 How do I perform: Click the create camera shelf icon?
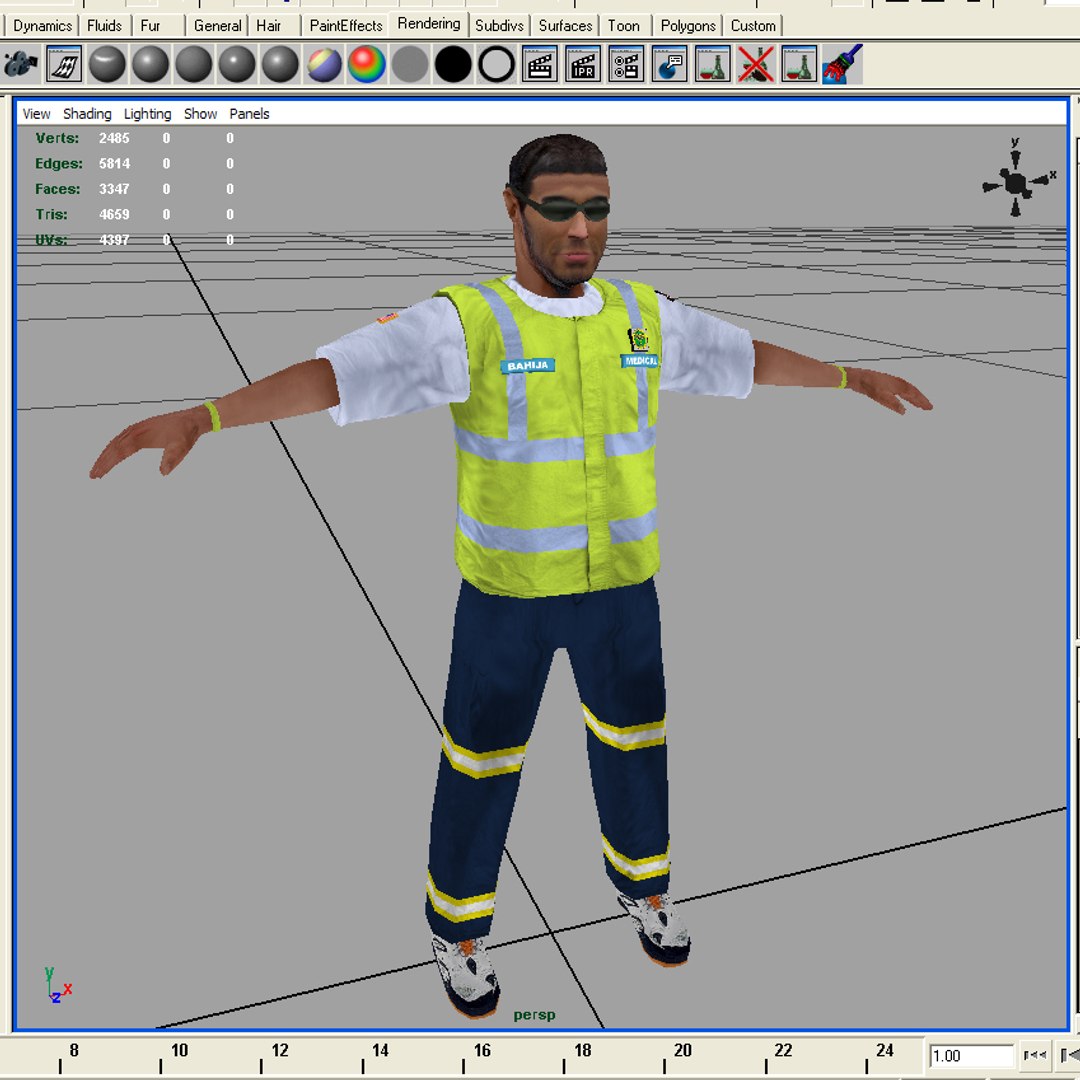[x=21, y=65]
